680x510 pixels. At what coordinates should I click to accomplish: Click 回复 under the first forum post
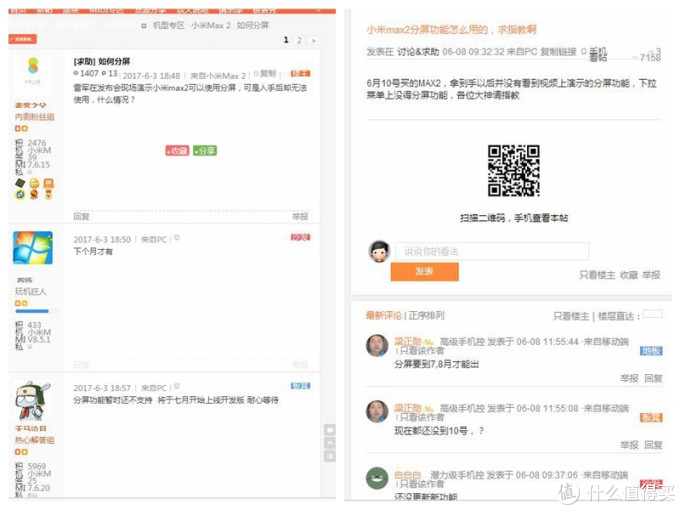(x=81, y=216)
